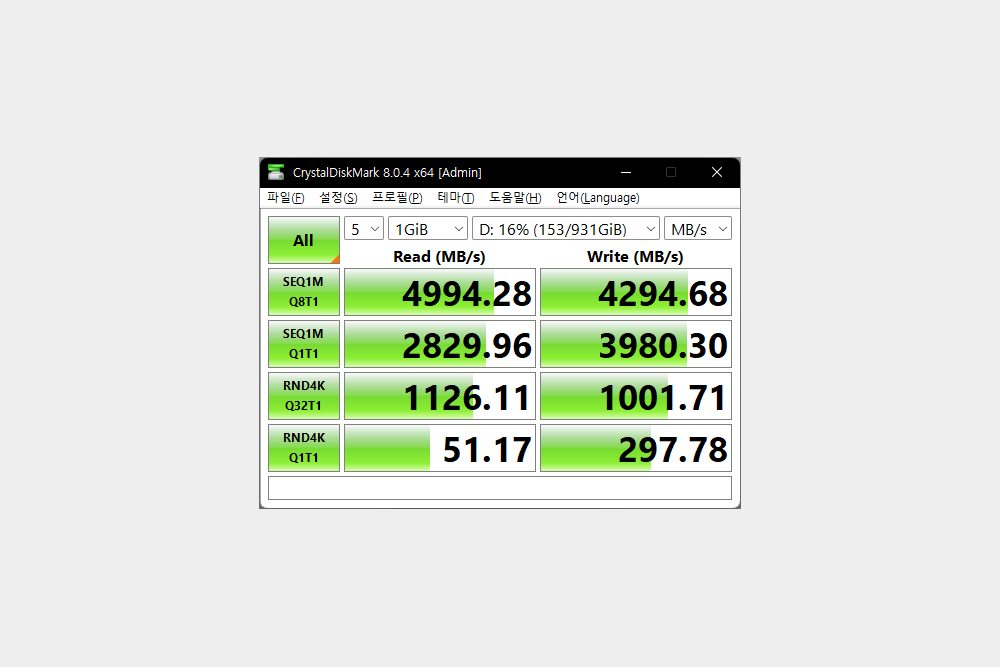Click the Write (MB/s) column header

click(x=635, y=256)
